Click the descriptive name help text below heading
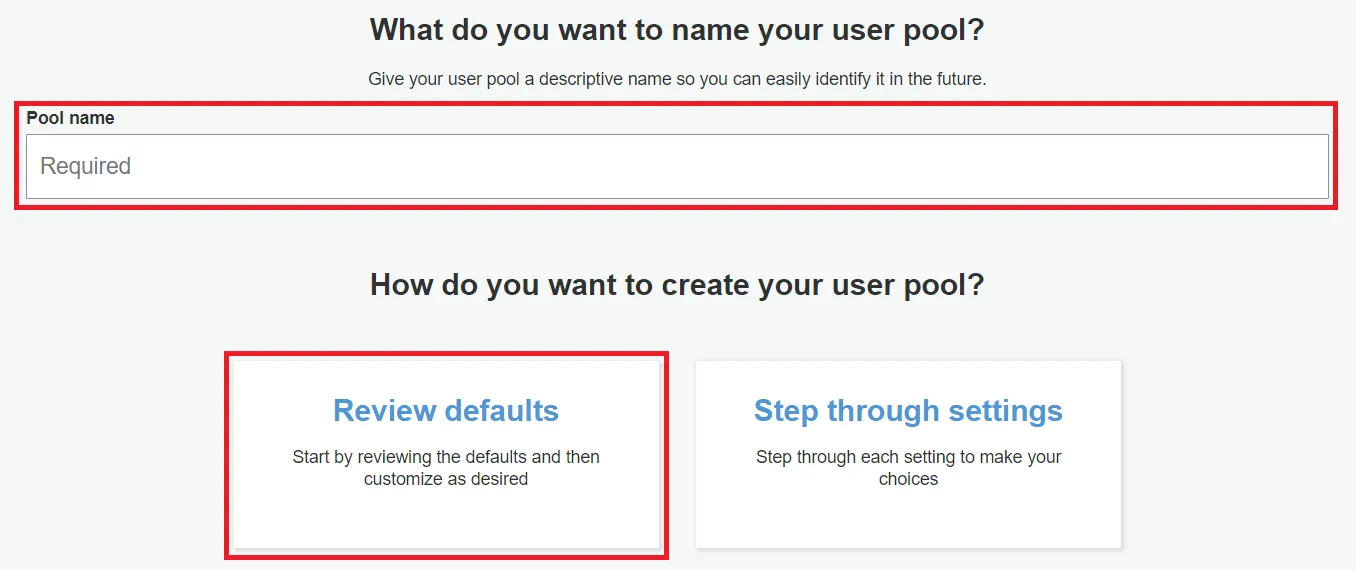 coord(677,79)
